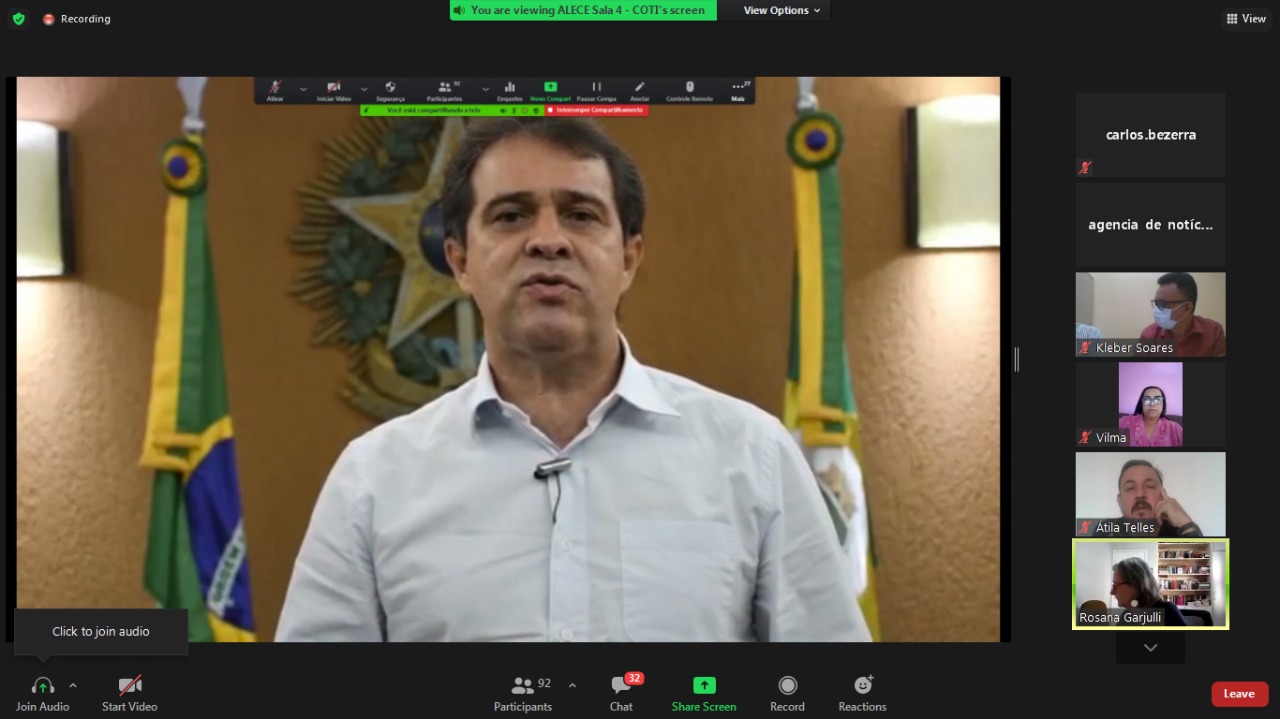Click the "Click to join audio" tooltip
This screenshot has height=719, width=1280.
pyautogui.click(x=101, y=632)
